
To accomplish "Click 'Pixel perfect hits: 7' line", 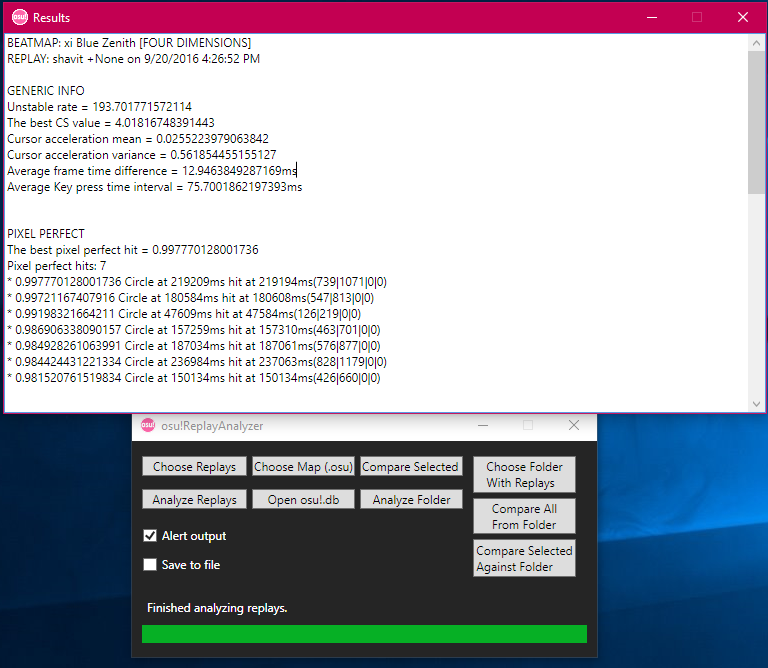I will [56, 266].
